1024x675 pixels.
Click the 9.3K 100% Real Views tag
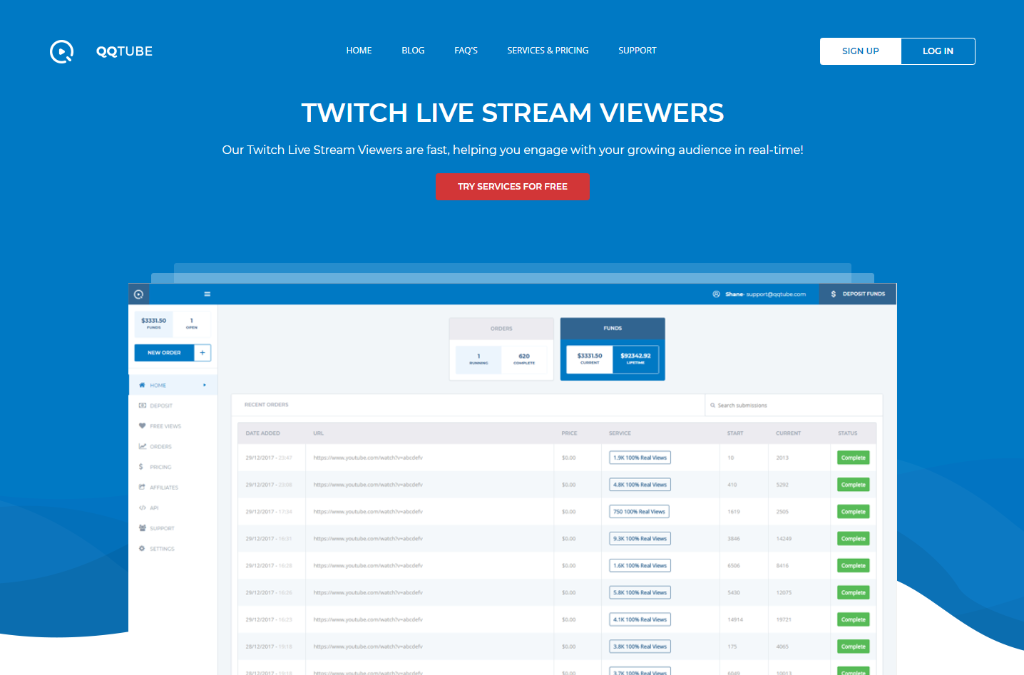point(640,539)
